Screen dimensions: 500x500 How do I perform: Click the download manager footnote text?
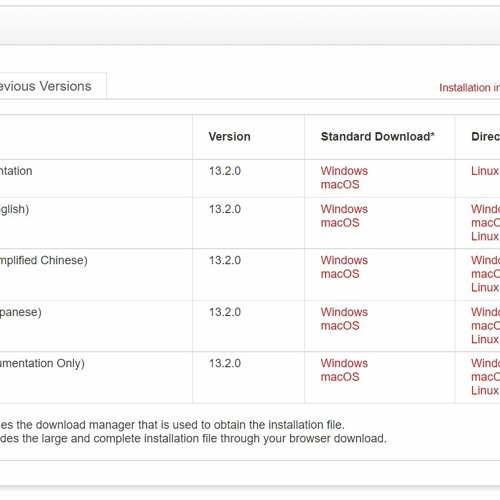click(172, 425)
